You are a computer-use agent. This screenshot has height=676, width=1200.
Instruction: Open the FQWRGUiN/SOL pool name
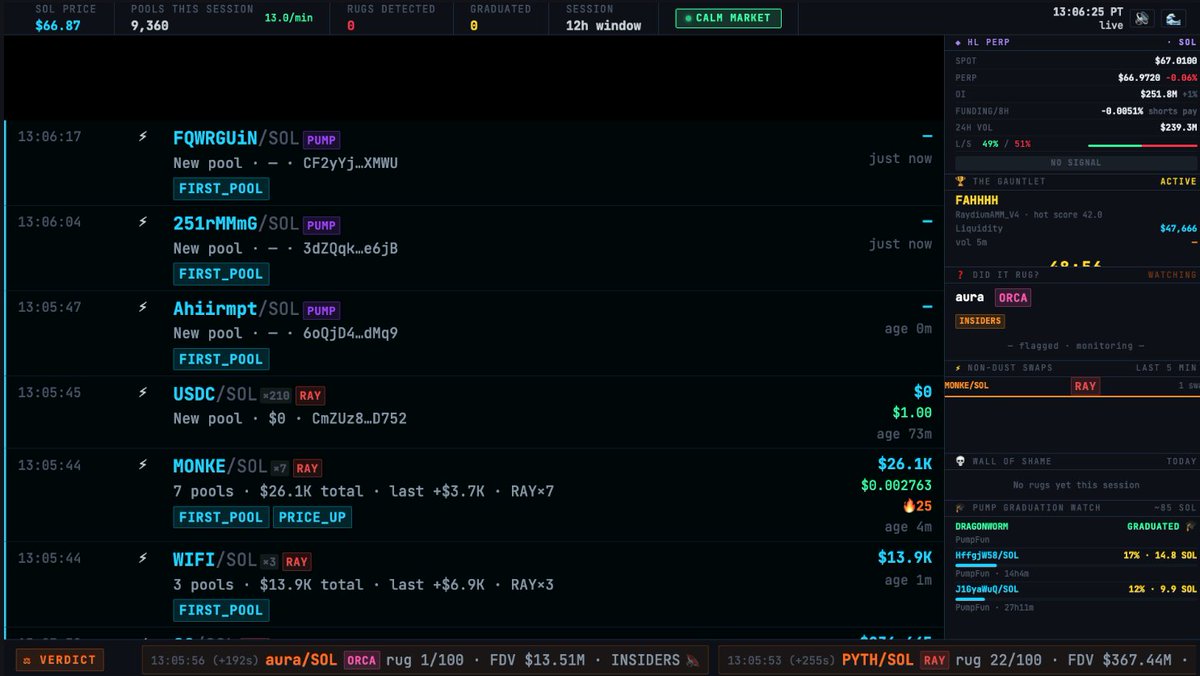click(236, 138)
